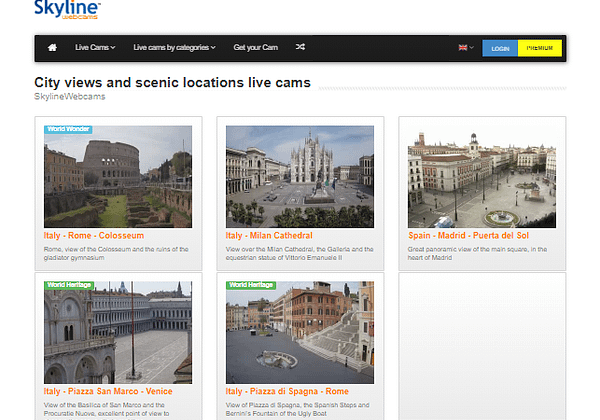Click Spain - Madrid - Puerta del Sol title
Image resolution: width=600 pixels, height=420 pixels.
(469, 236)
